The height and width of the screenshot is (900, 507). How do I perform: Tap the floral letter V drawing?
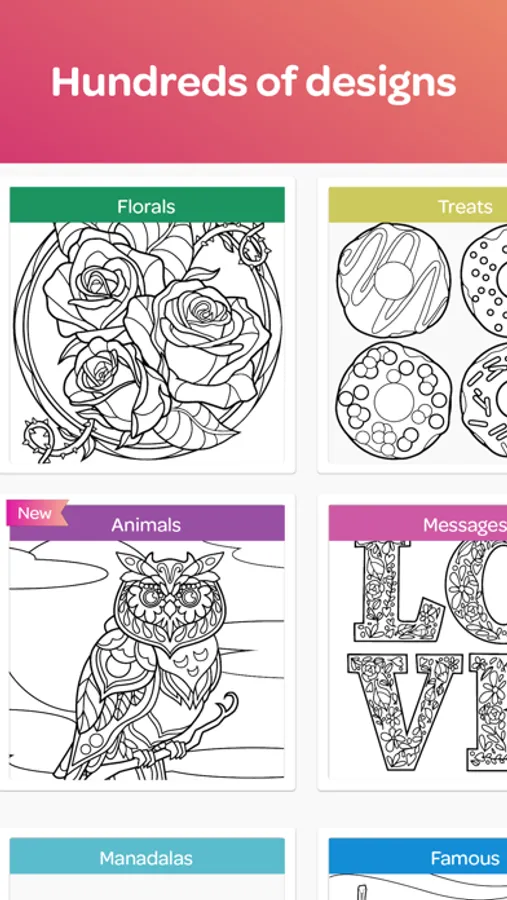coord(405,711)
